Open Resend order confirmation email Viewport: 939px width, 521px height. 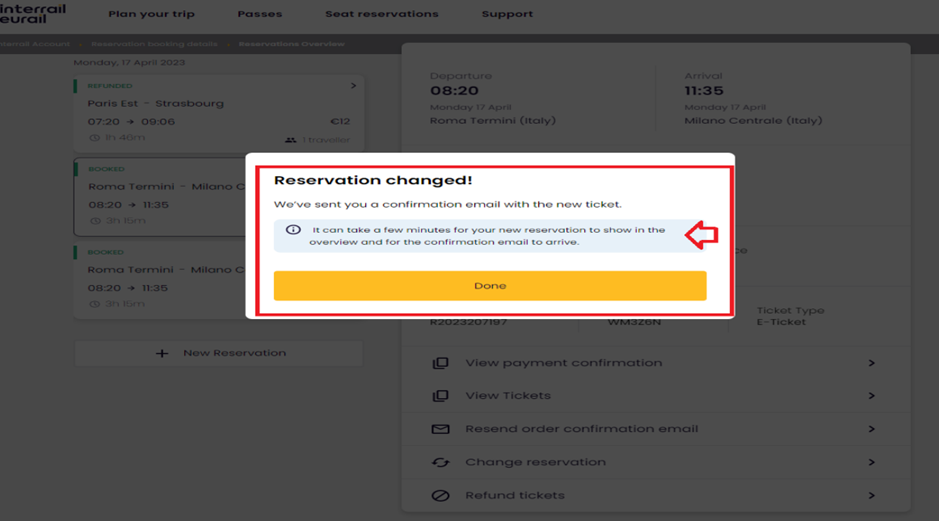click(x=656, y=429)
